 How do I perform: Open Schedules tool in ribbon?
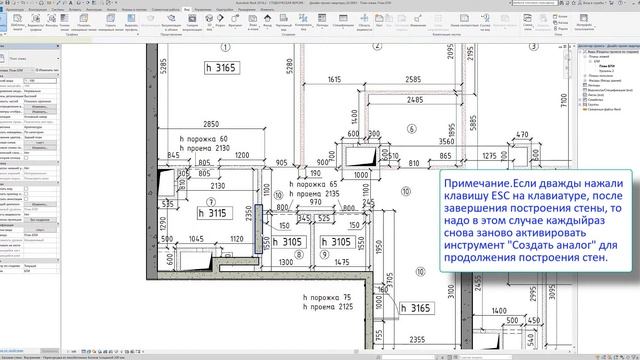click(343, 21)
